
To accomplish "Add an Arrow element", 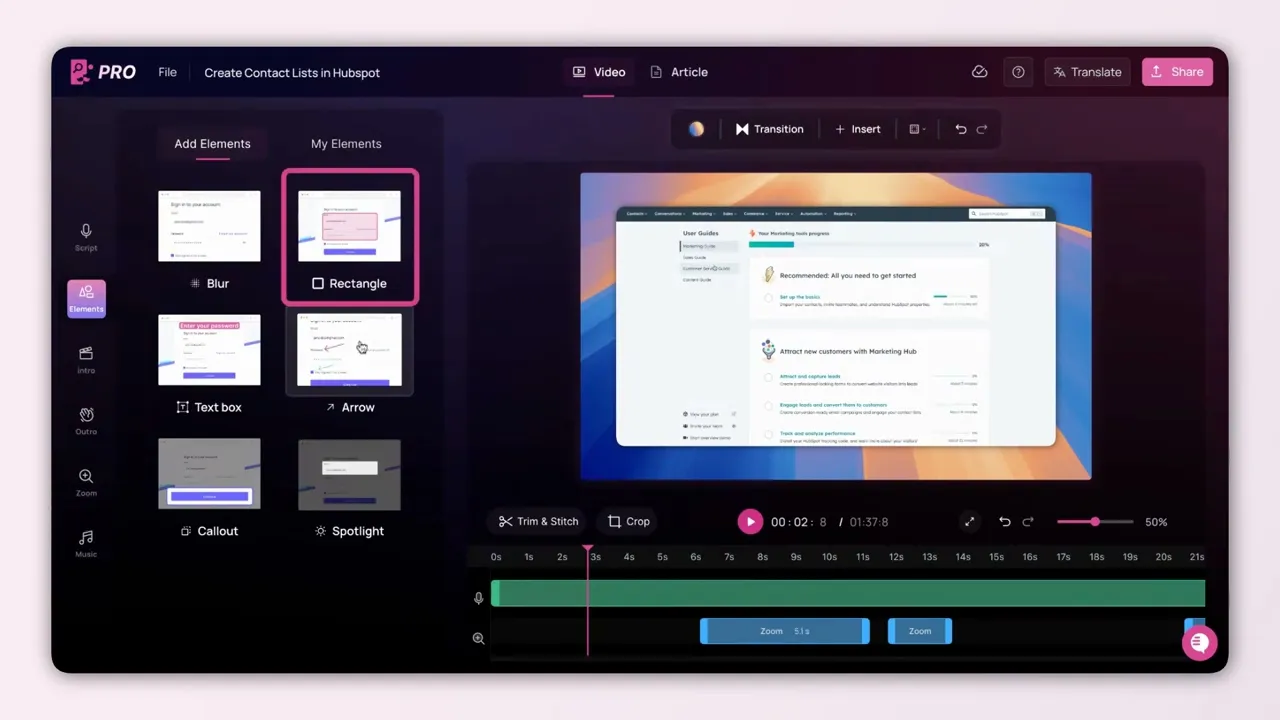I will [349, 364].
